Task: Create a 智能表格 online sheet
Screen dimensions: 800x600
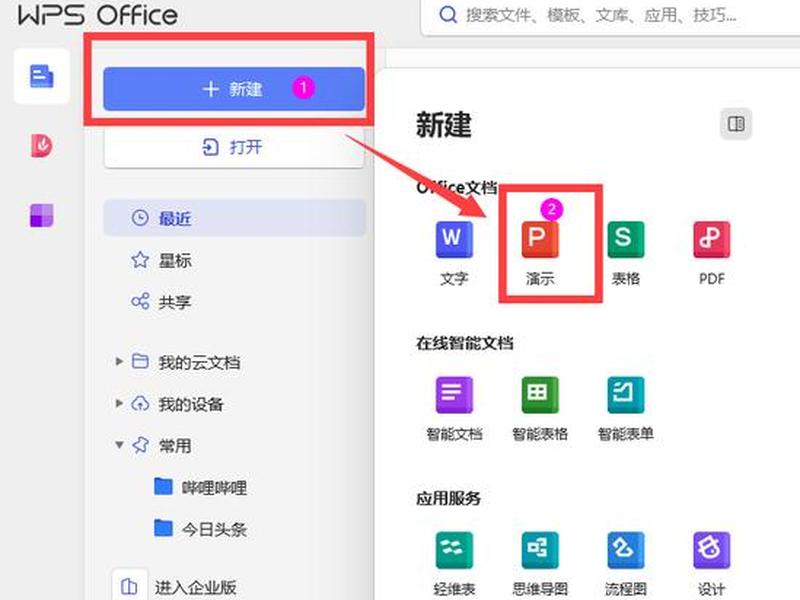Action: 540,409
